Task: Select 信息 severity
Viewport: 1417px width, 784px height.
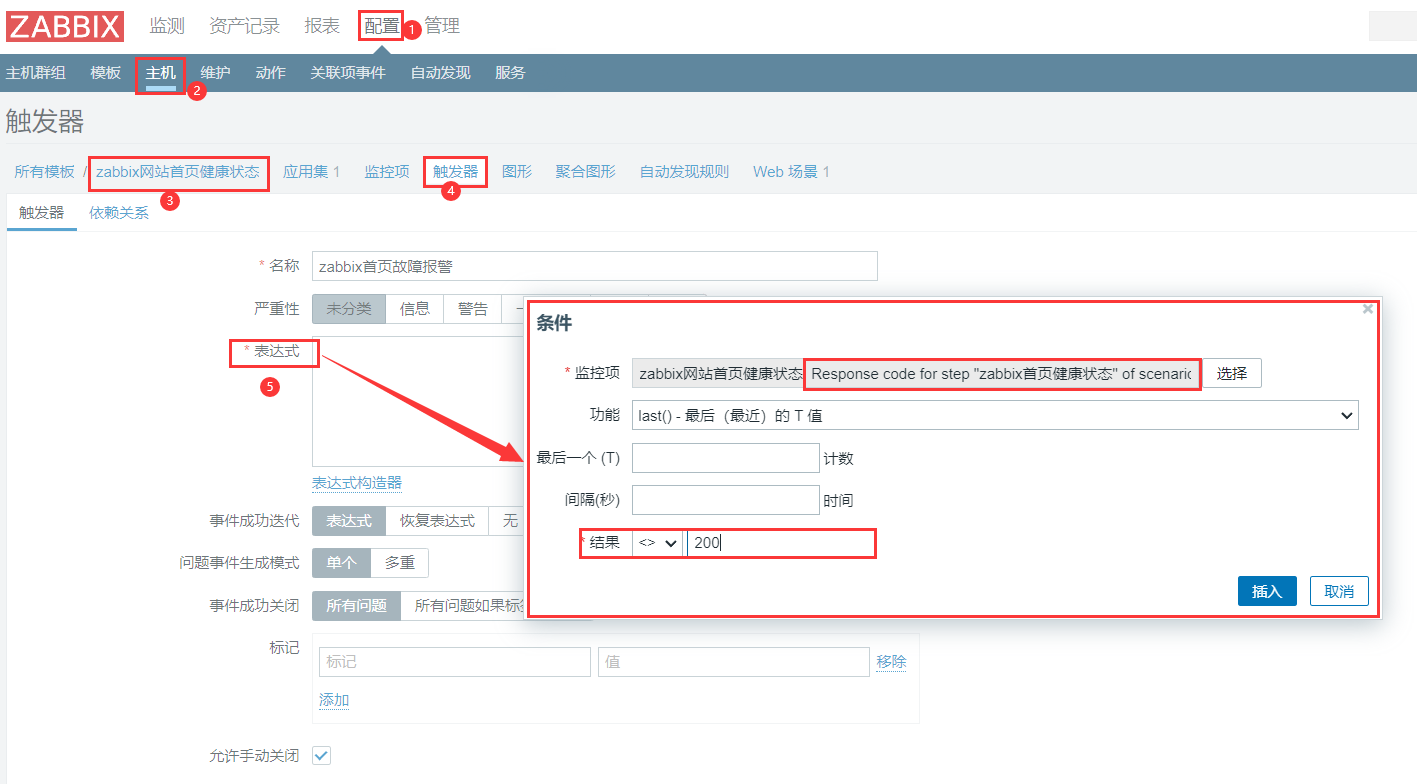Action: pyautogui.click(x=415, y=309)
